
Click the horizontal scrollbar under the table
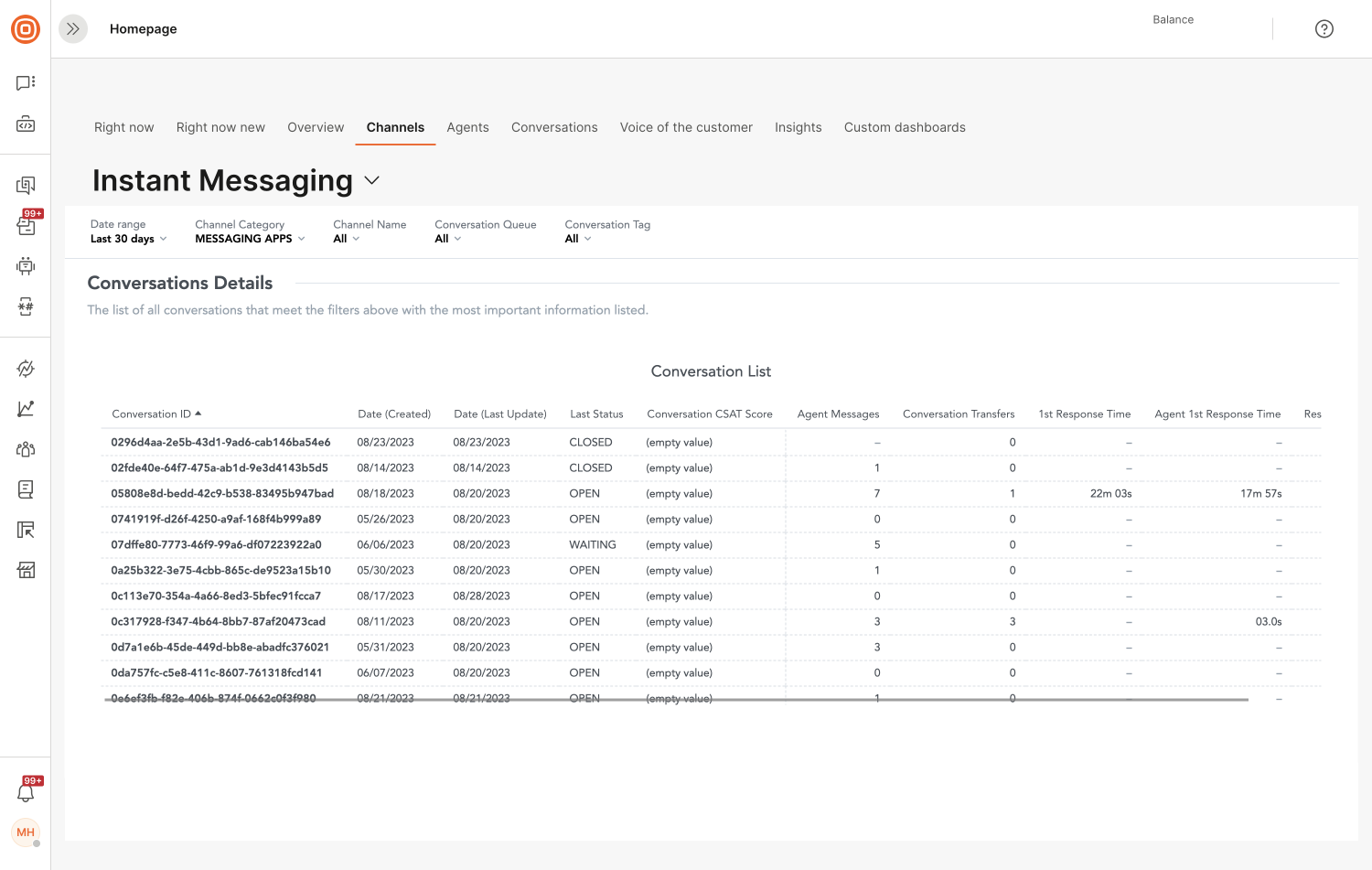point(677,700)
